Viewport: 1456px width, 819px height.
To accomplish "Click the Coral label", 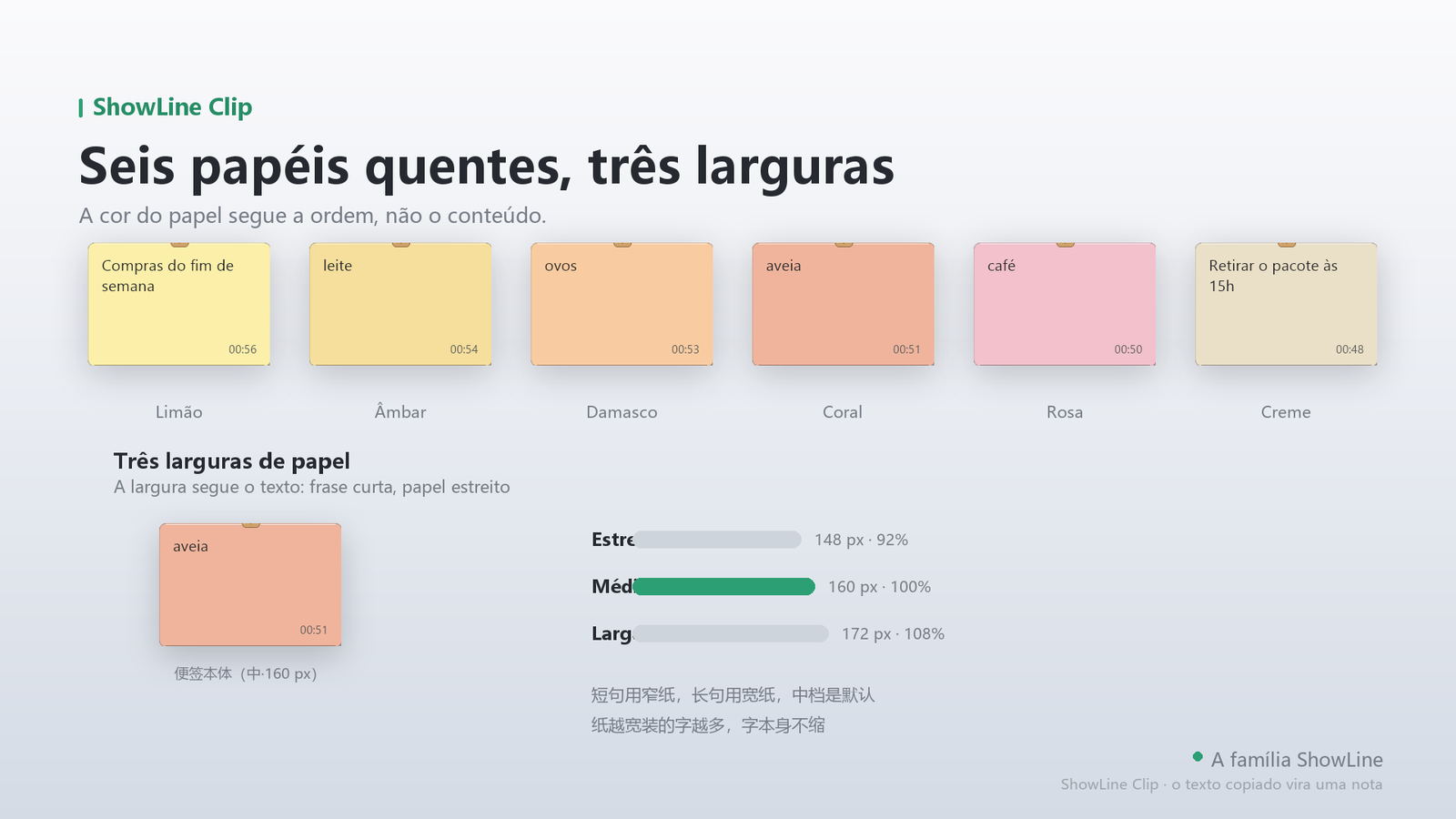I will point(843,412).
